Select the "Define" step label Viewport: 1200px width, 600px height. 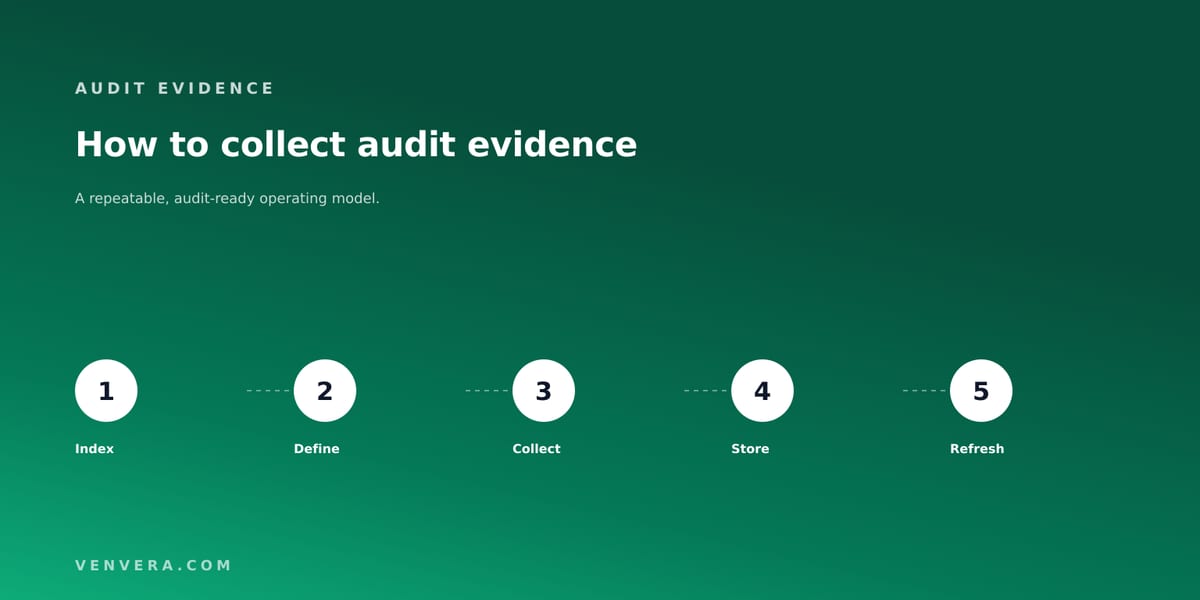317,449
